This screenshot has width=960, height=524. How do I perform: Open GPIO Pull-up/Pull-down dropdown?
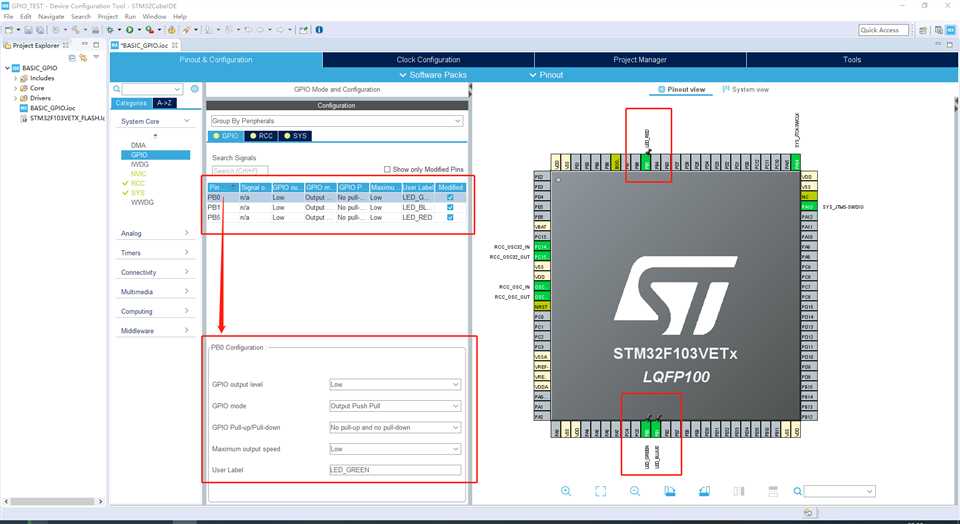[x=395, y=427]
